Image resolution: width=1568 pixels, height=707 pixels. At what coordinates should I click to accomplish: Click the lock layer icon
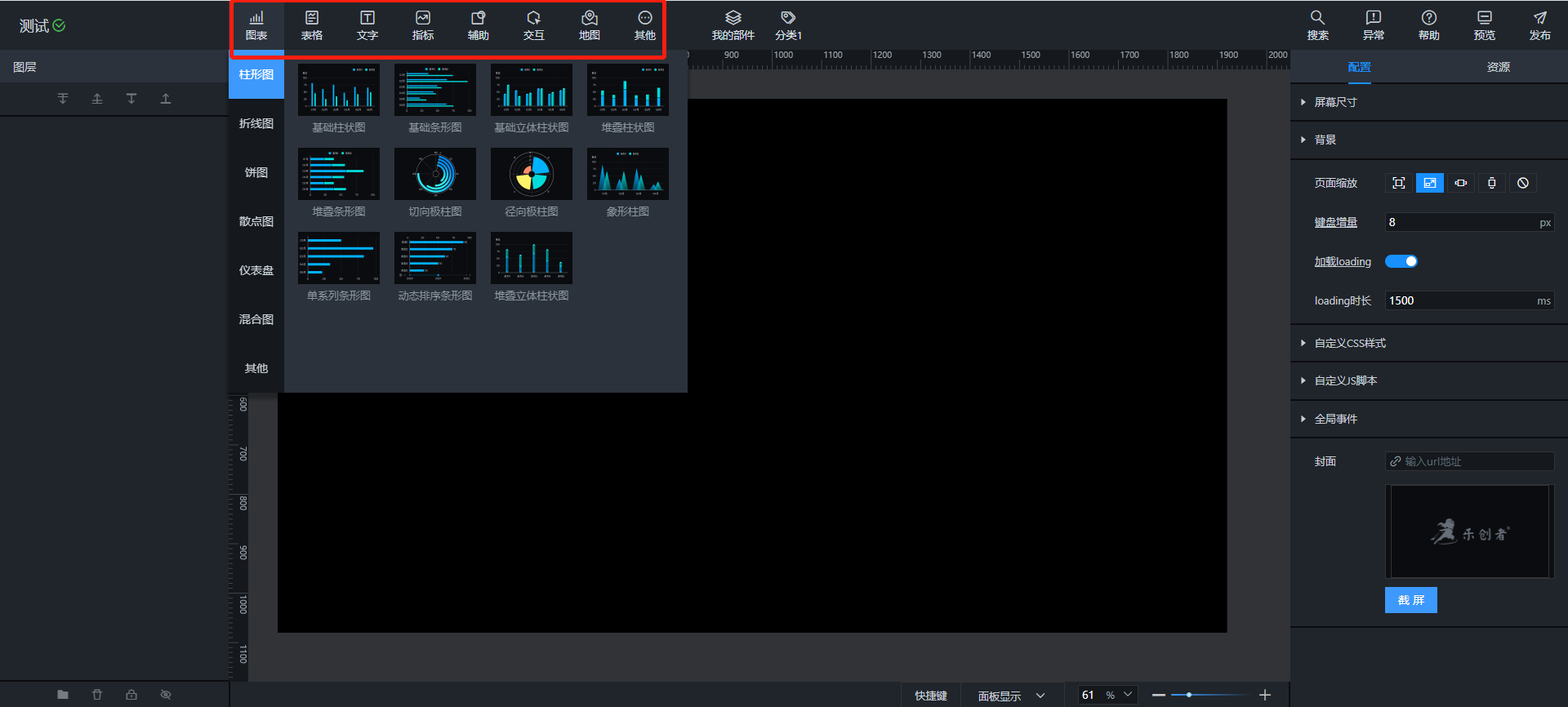[131, 695]
